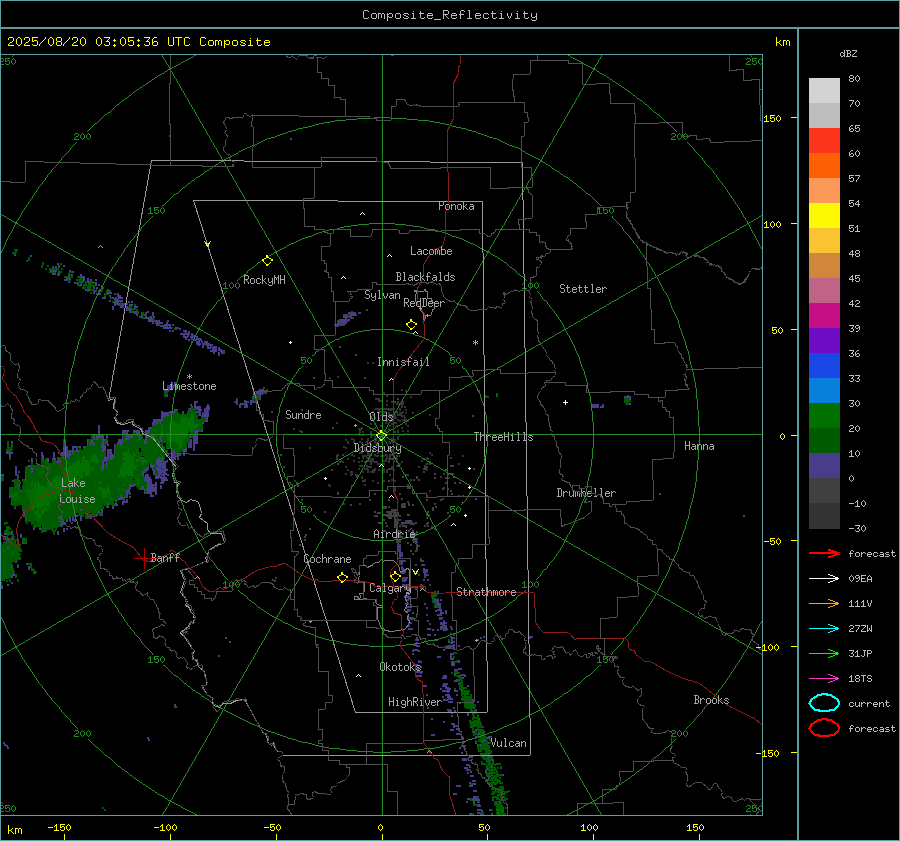Click the white asterisk marker above Limestone
The height and width of the screenshot is (841, 900).
coord(189,377)
